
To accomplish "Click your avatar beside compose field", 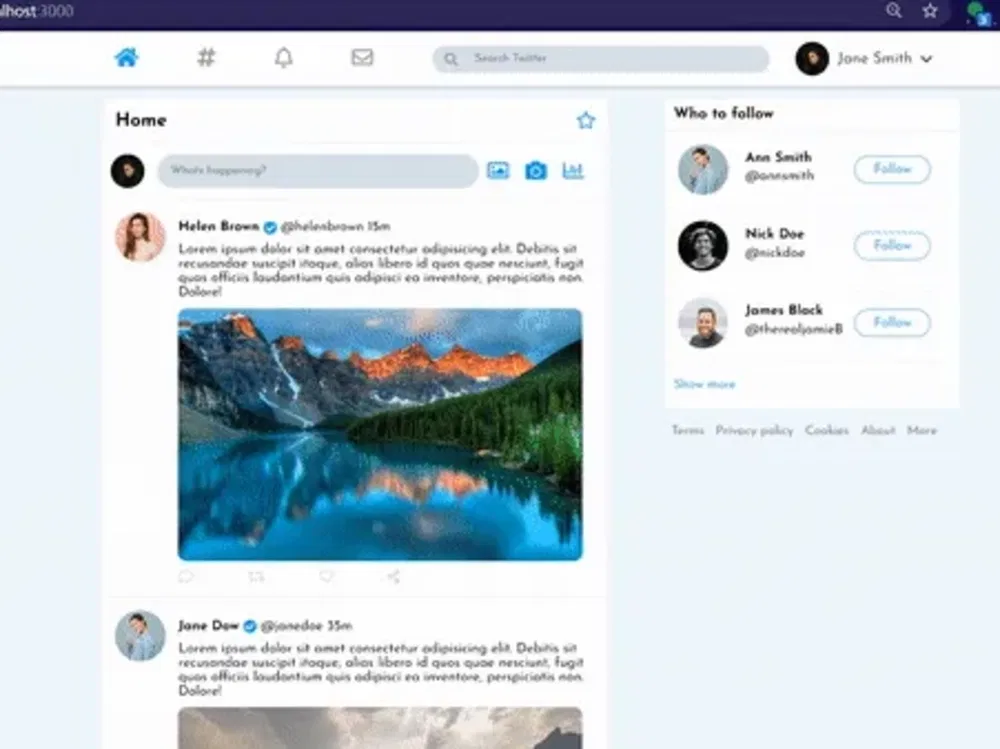I will pyautogui.click(x=128, y=171).
